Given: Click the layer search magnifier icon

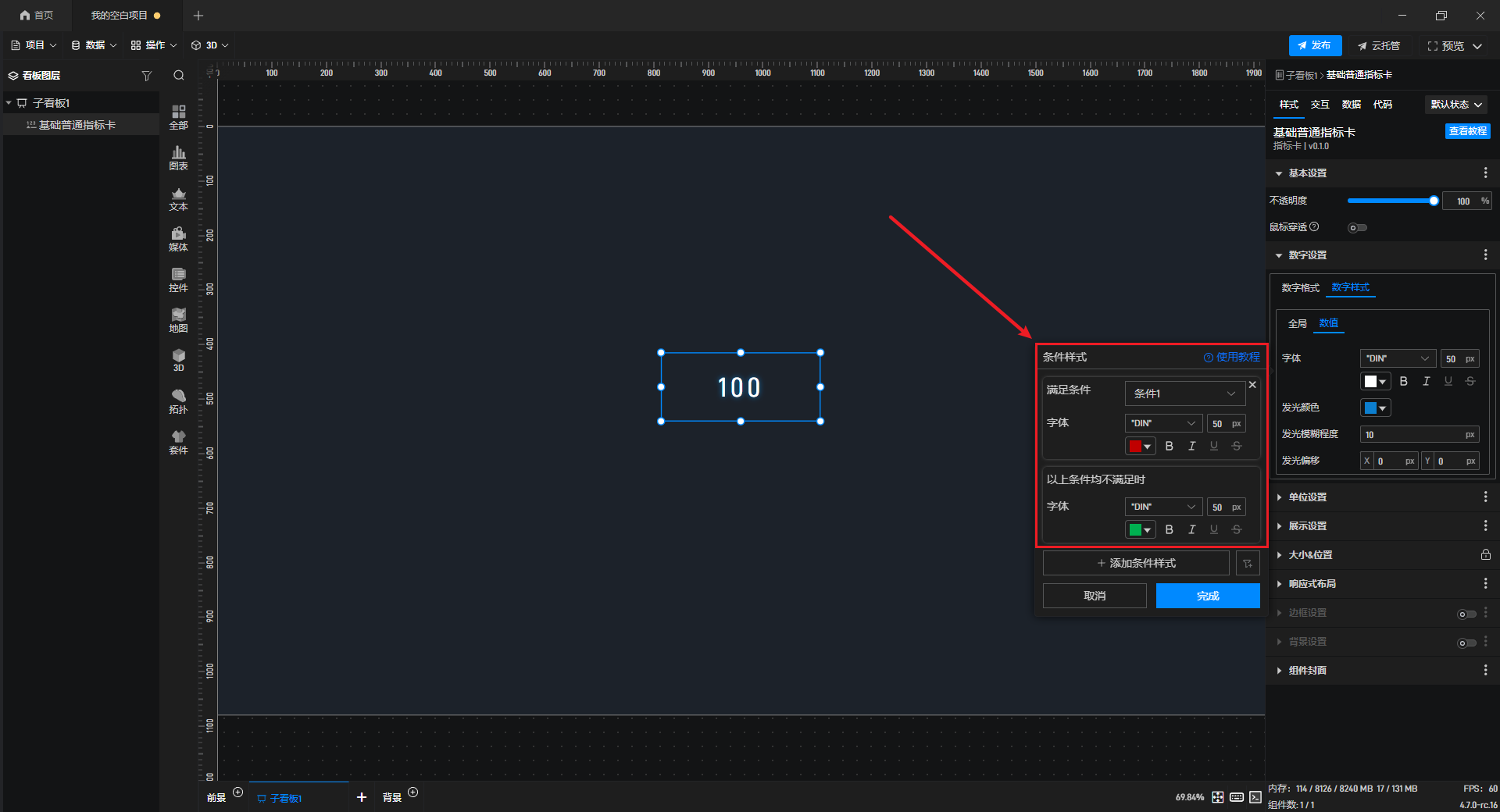Looking at the screenshot, I should click(x=179, y=76).
